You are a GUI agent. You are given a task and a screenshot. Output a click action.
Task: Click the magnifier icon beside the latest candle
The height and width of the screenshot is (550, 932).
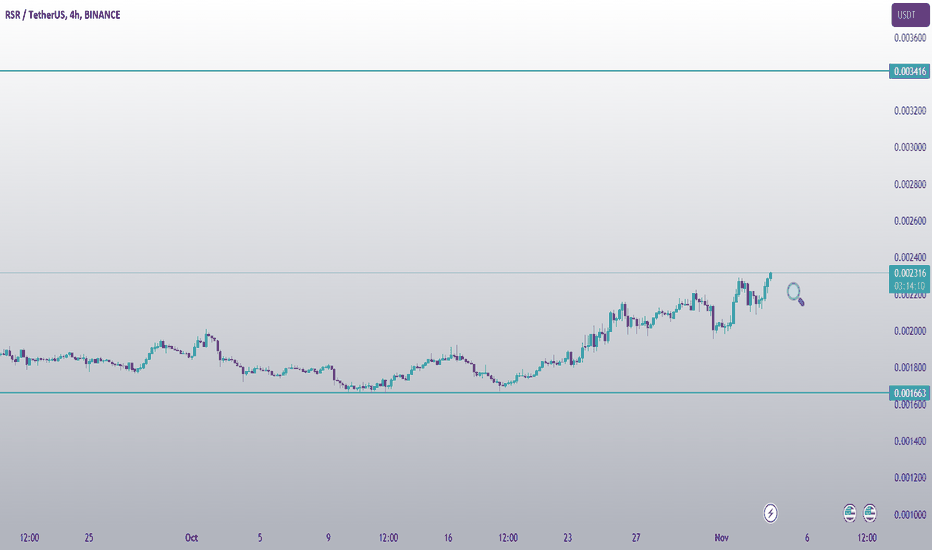point(795,294)
